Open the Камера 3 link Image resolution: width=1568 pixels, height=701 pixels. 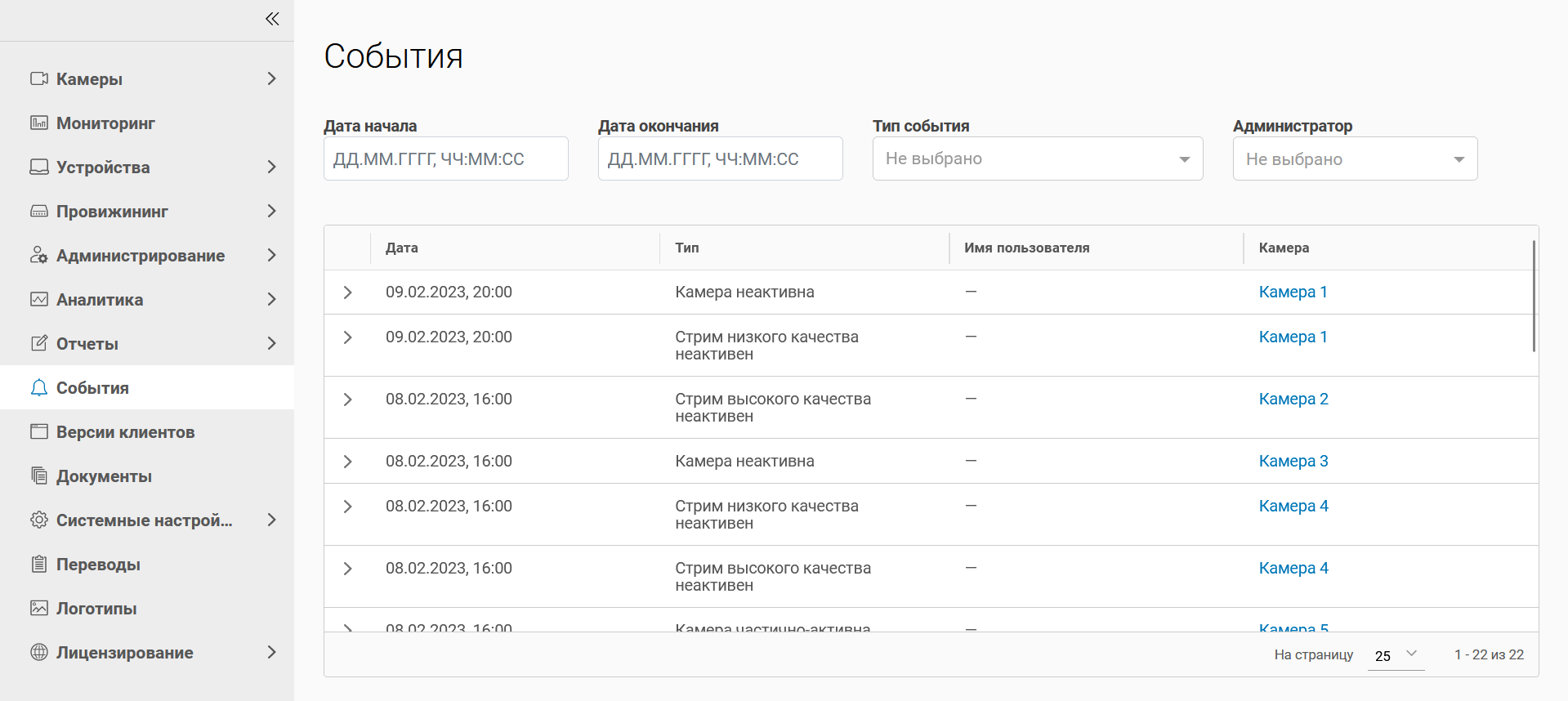[1293, 461]
